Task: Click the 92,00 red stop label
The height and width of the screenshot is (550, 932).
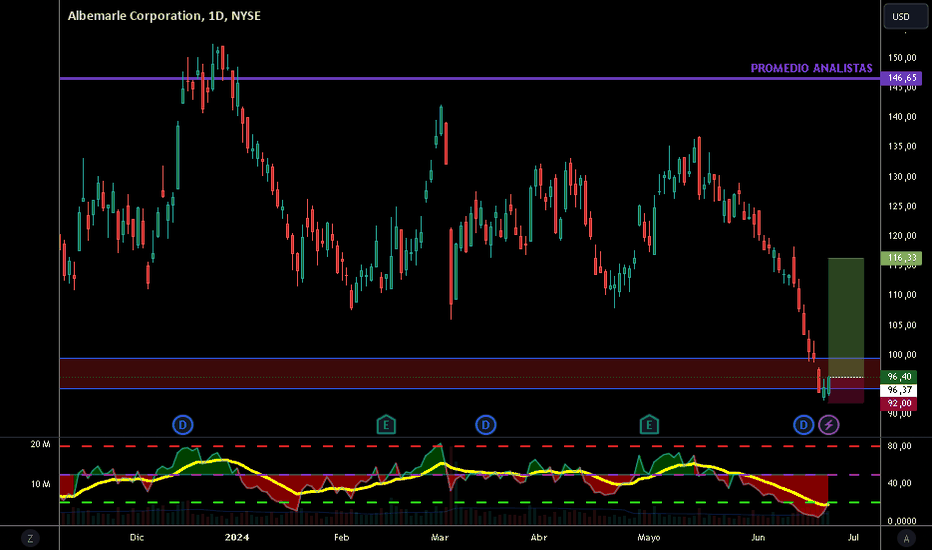Action: (x=899, y=404)
